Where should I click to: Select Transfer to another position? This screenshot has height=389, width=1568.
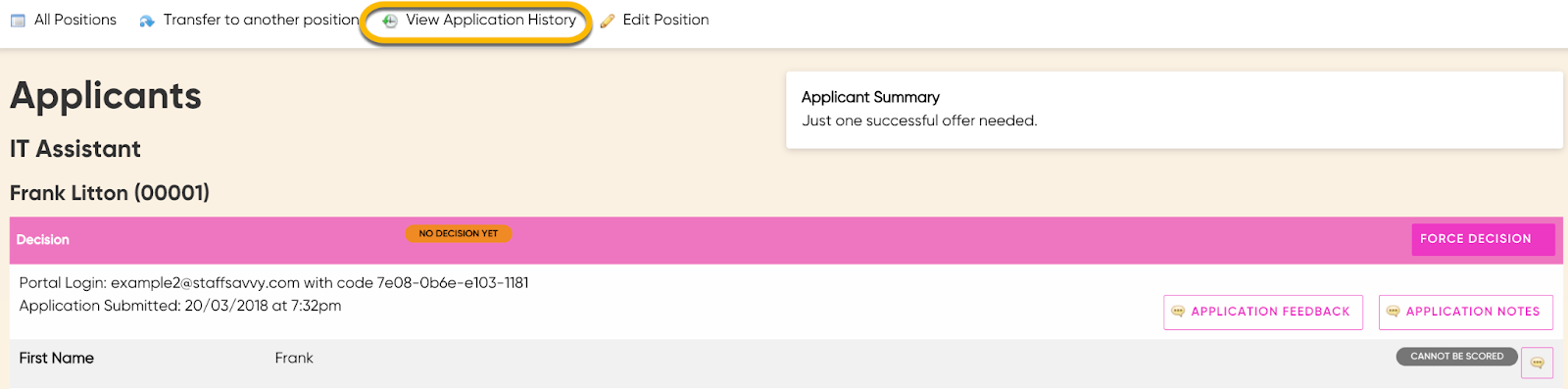click(262, 20)
